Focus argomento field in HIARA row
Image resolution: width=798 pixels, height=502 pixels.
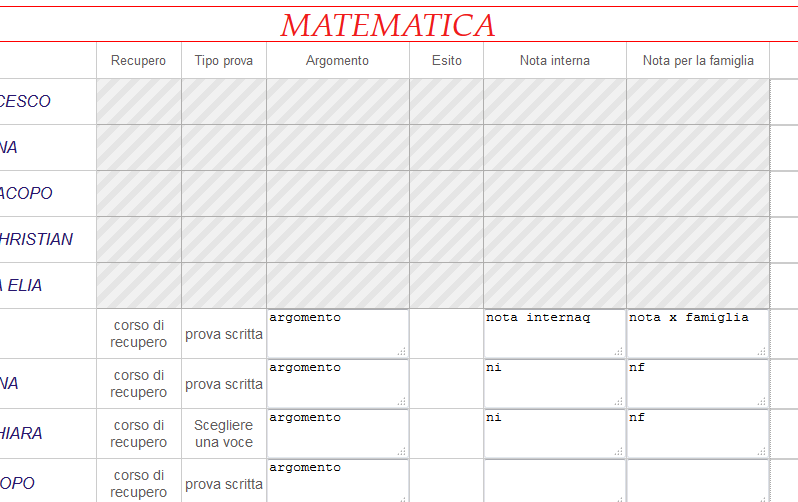(338, 433)
